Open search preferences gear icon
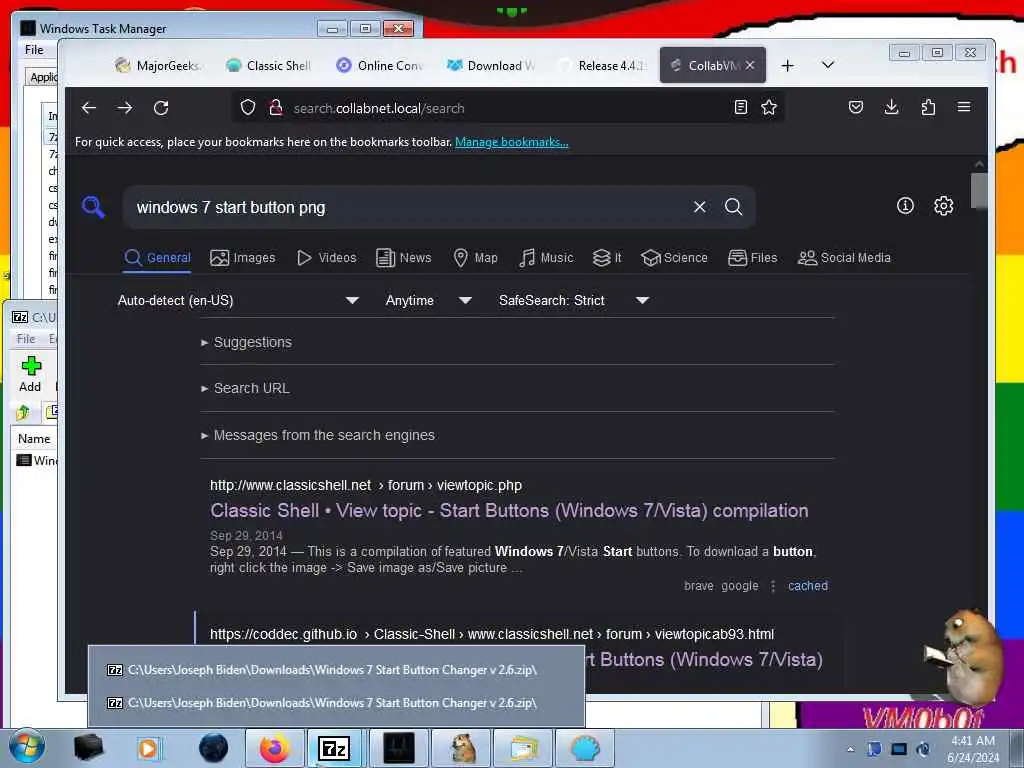This screenshot has width=1024, height=768. [x=943, y=206]
